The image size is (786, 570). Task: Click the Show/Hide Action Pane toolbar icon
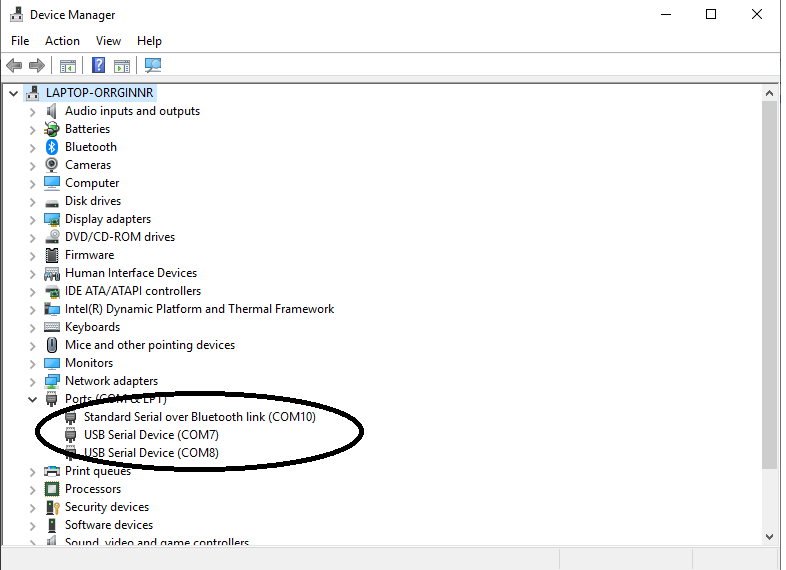(x=122, y=66)
